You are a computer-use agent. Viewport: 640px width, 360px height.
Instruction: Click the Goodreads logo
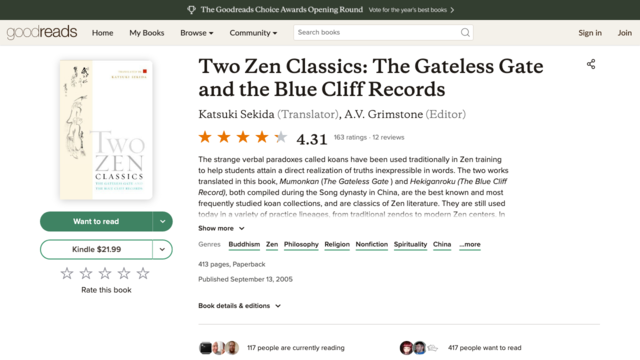[42, 32]
